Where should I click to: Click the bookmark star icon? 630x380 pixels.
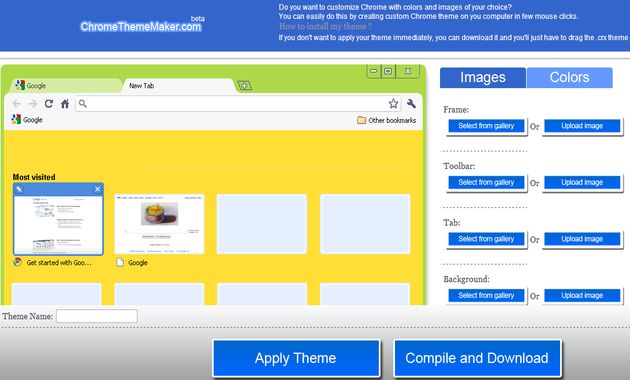coord(393,104)
